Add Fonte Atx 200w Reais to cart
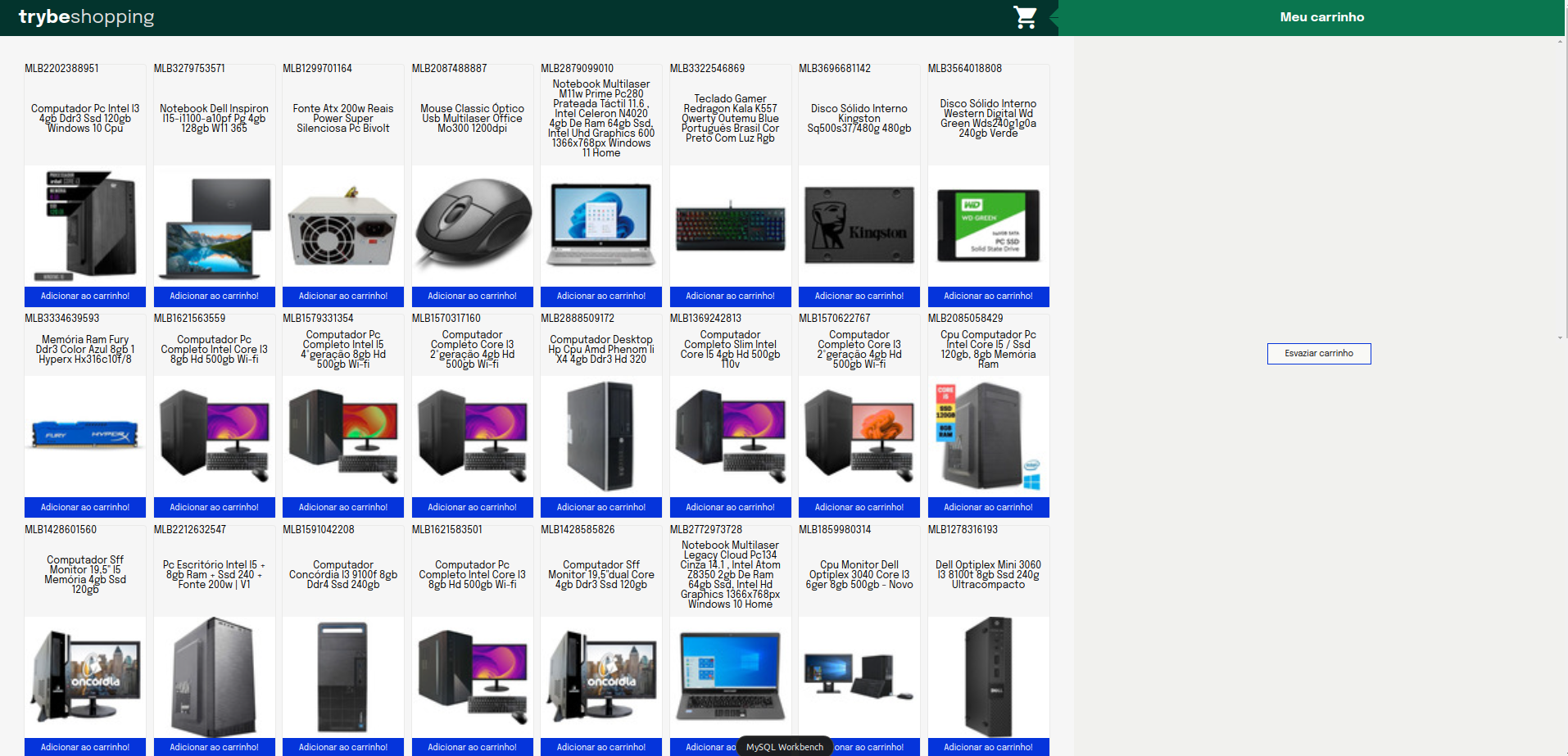Viewport: 1568px width, 756px height. tap(343, 297)
